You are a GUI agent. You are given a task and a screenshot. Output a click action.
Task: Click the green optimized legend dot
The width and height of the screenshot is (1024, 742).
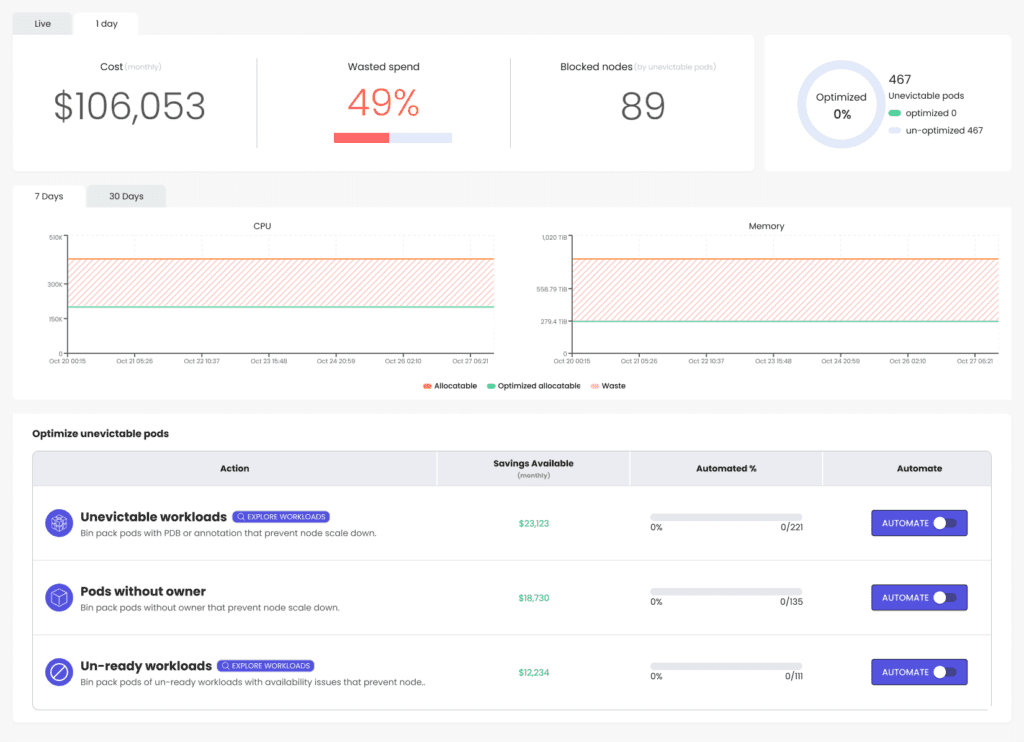(x=895, y=113)
